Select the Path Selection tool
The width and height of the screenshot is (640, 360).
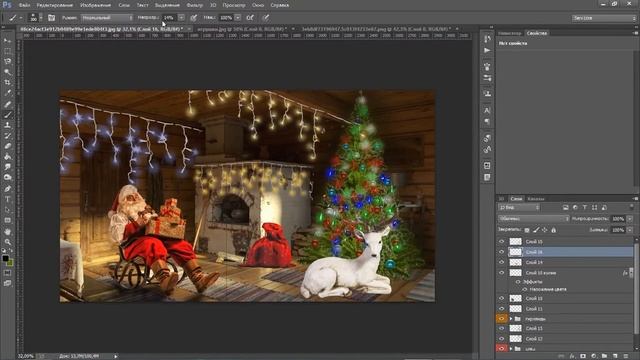tap(7, 210)
